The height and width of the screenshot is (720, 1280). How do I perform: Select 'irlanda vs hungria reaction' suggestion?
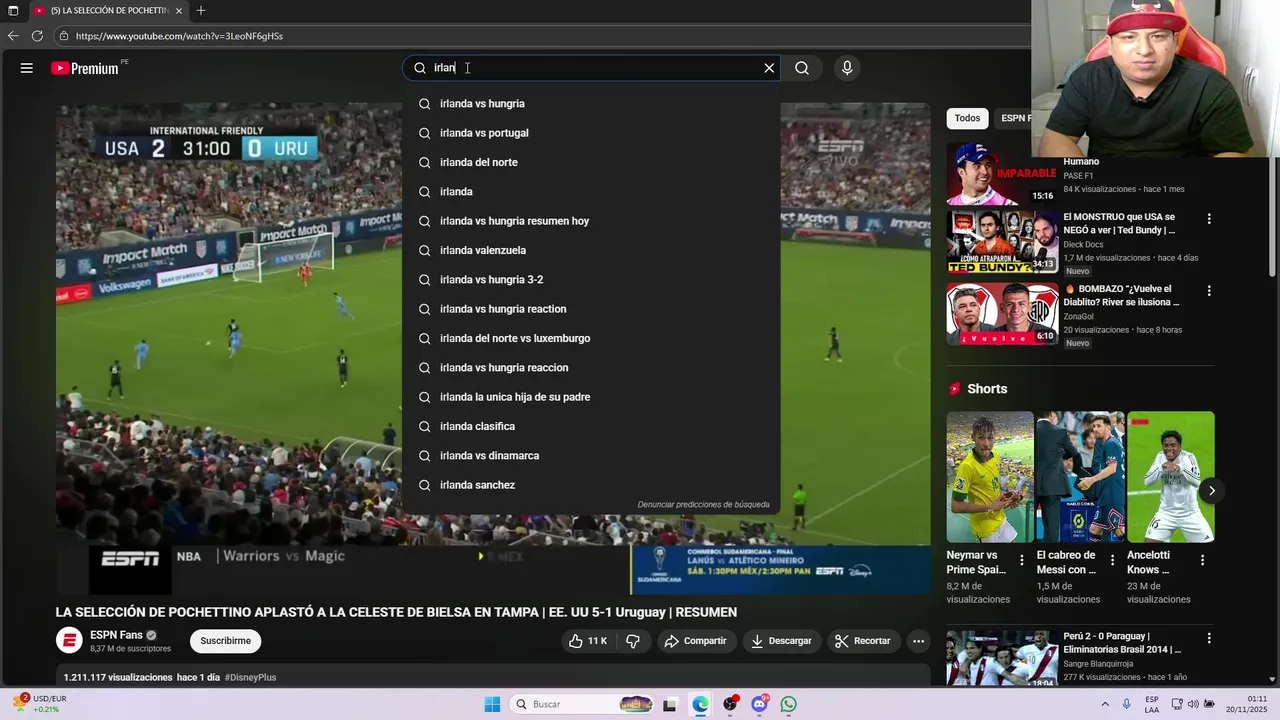tap(591, 309)
